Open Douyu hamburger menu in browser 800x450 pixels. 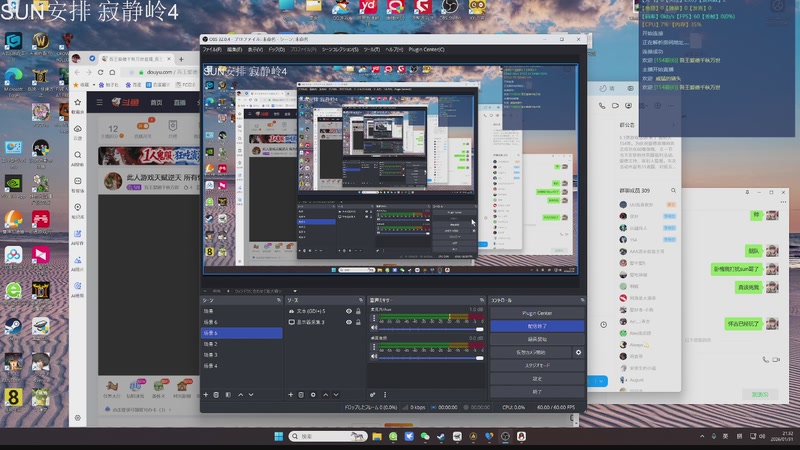[99, 103]
